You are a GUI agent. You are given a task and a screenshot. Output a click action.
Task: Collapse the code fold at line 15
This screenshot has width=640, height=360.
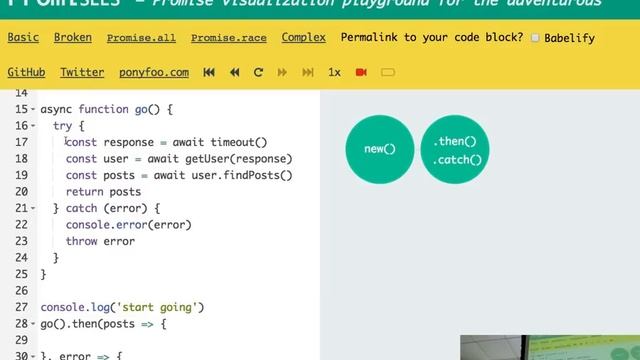(33, 109)
